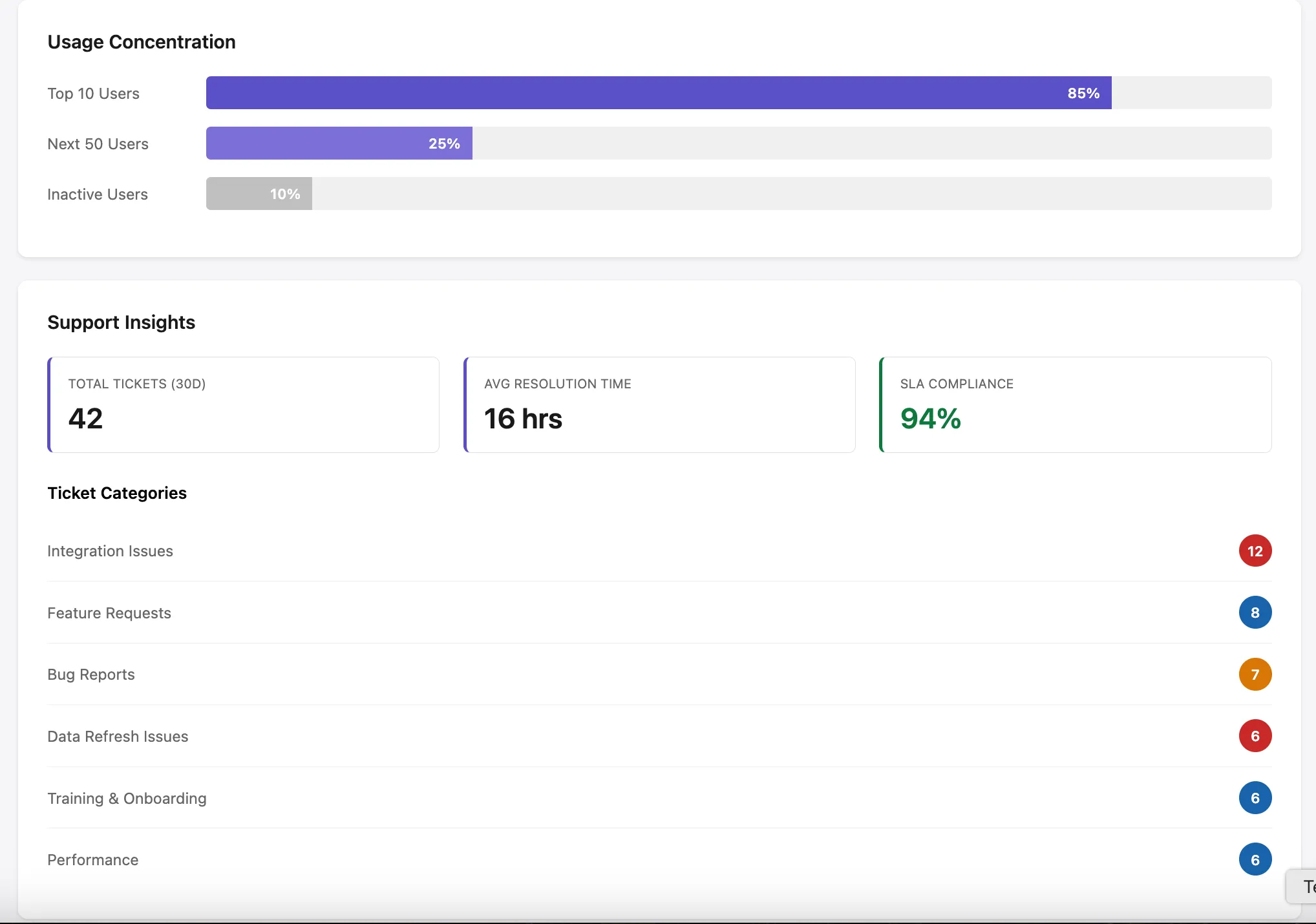Click the green 94% SLA value
The image size is (1316, 924).
click(x=930, y=419)
